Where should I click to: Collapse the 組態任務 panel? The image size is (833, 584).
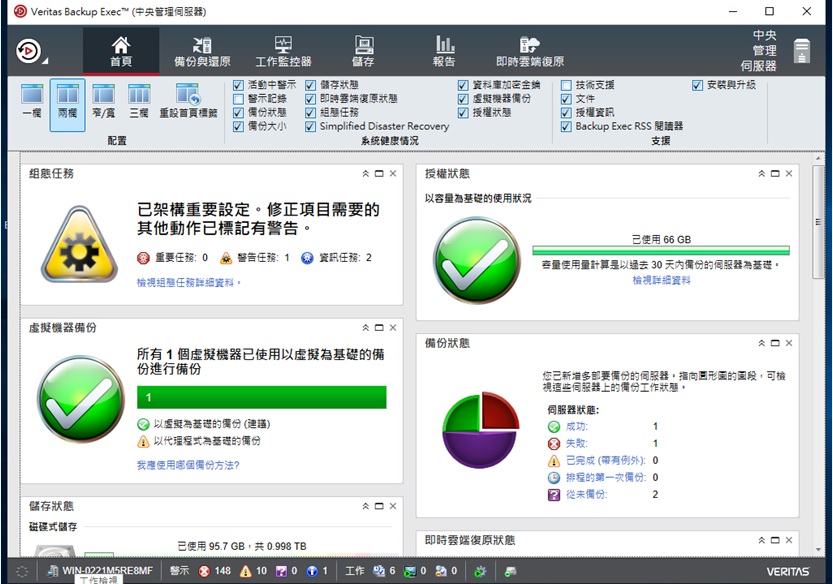click(366, 174)
